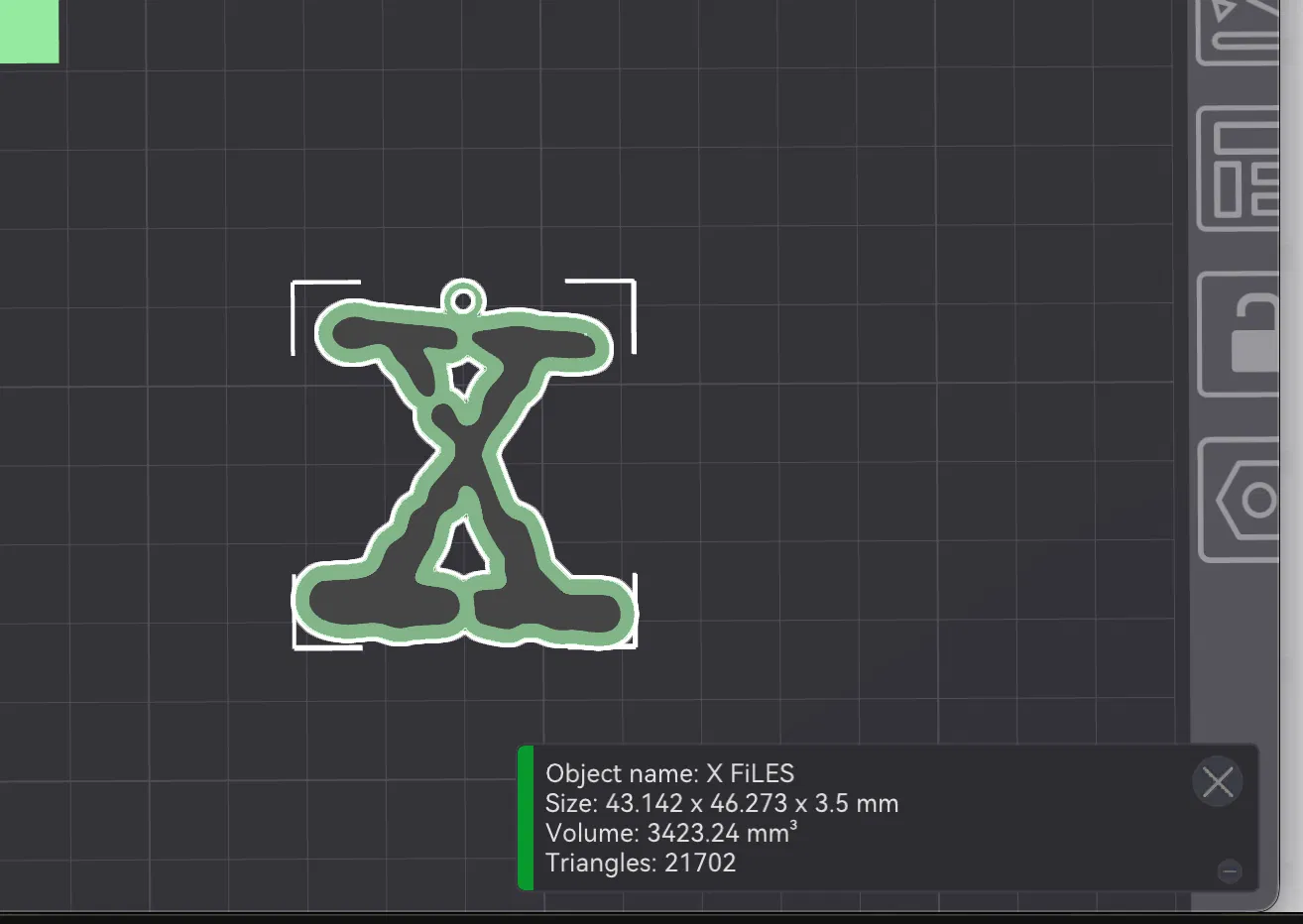Screen dimensions: 1303x924
Task: Click the hanging loop ring atop the X model
Action: (x=462, y=298)
